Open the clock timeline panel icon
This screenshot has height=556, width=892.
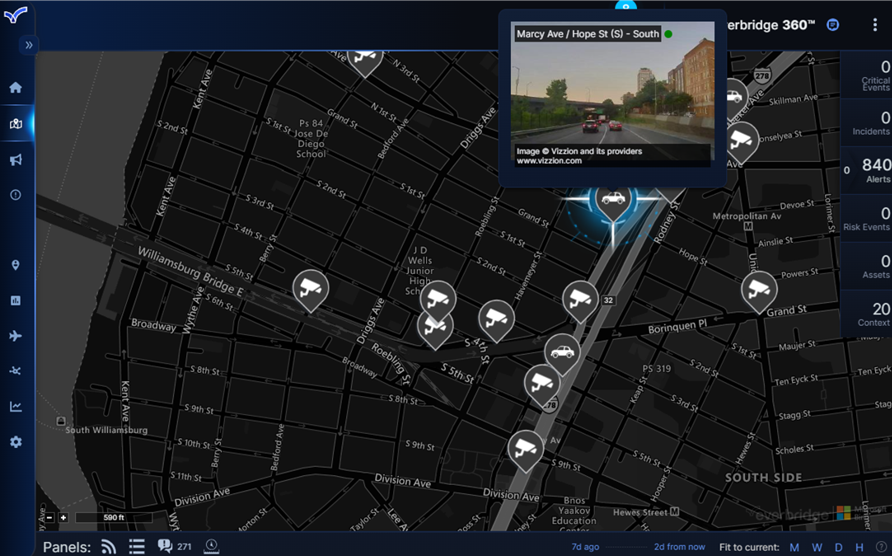[211, 546]
